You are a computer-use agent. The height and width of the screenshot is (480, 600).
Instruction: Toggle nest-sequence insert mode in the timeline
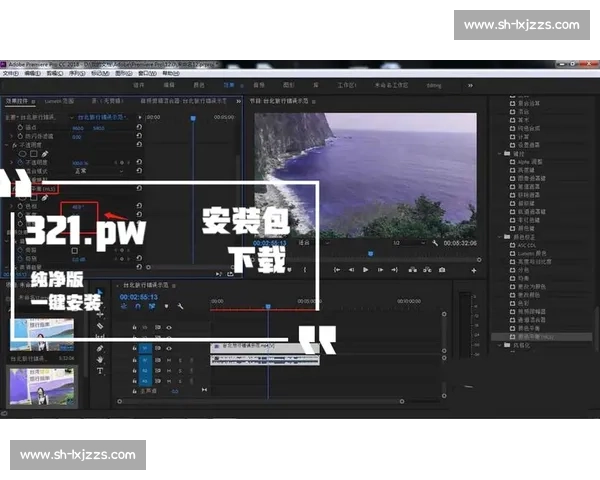[x=124, y=306]
